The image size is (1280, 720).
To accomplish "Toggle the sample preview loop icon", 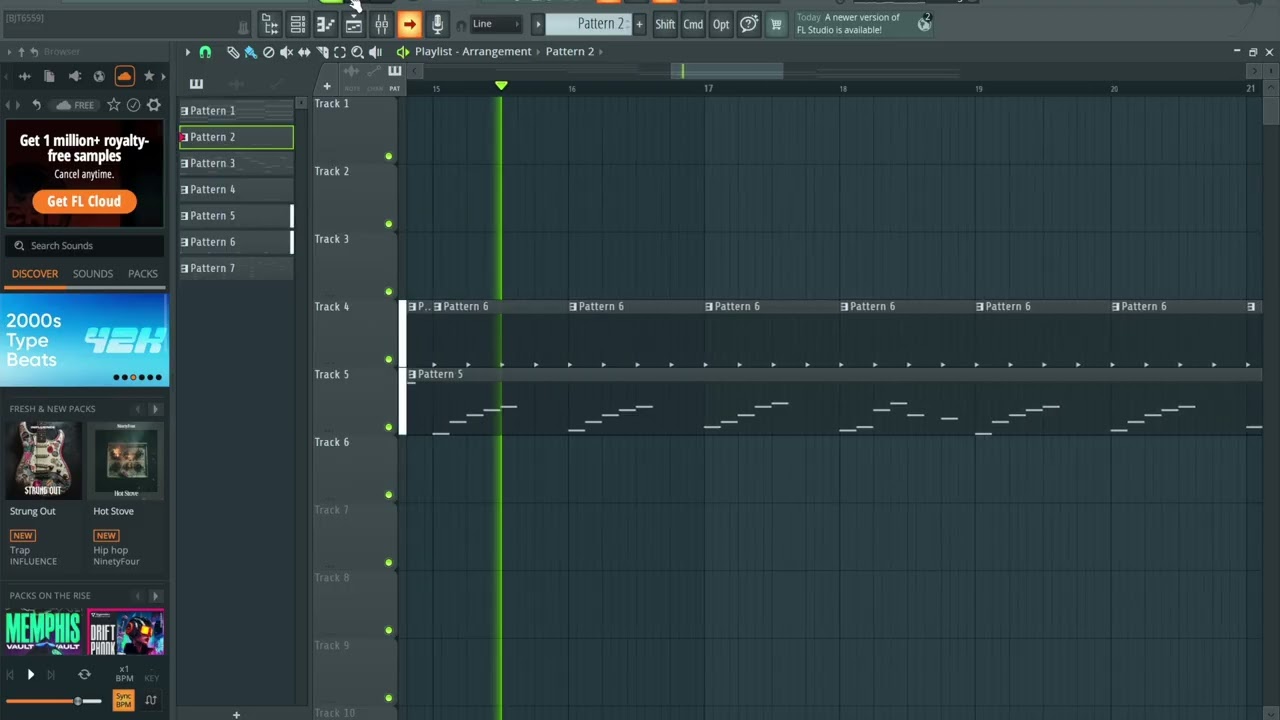I will [x=84, y=675].
